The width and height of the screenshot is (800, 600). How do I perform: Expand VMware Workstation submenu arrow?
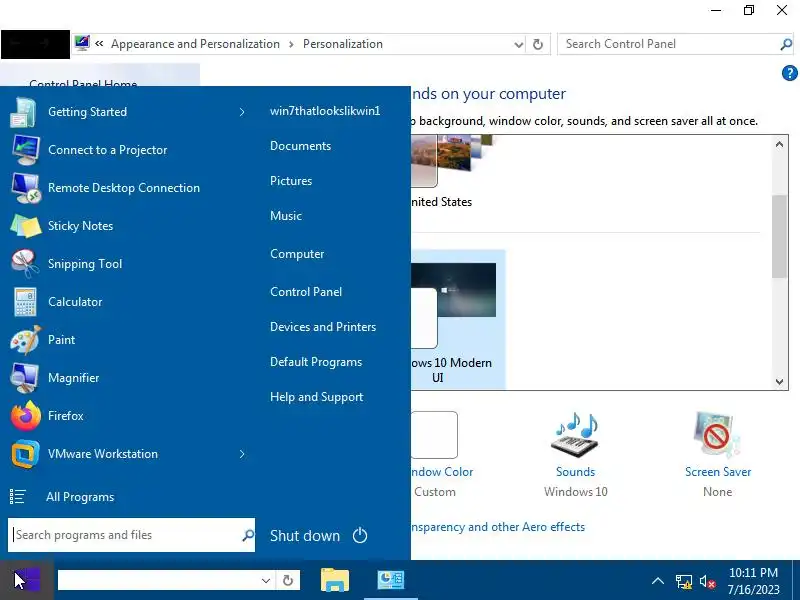pyautogui.click(x=242, y=454)
